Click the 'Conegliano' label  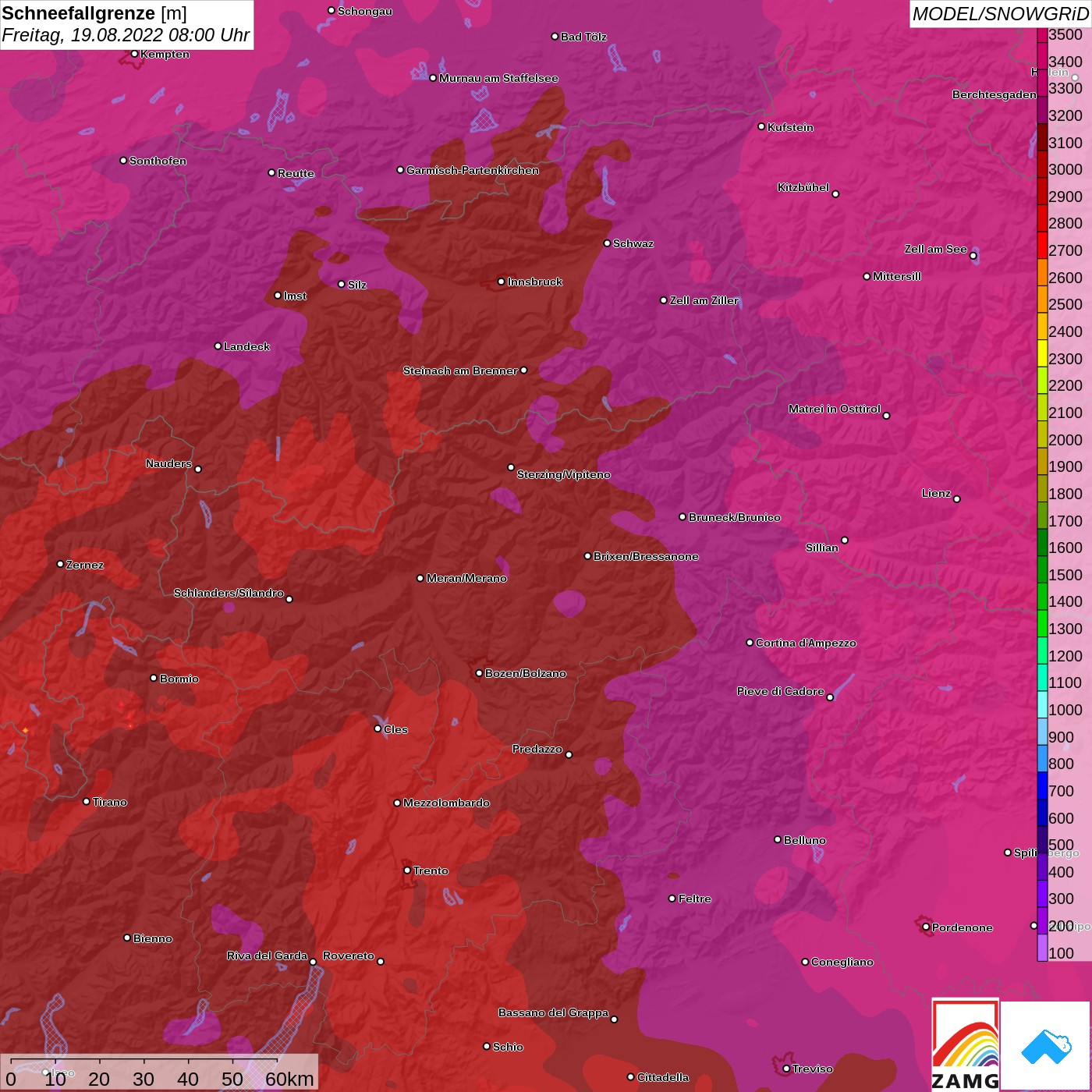coord(842,962)
